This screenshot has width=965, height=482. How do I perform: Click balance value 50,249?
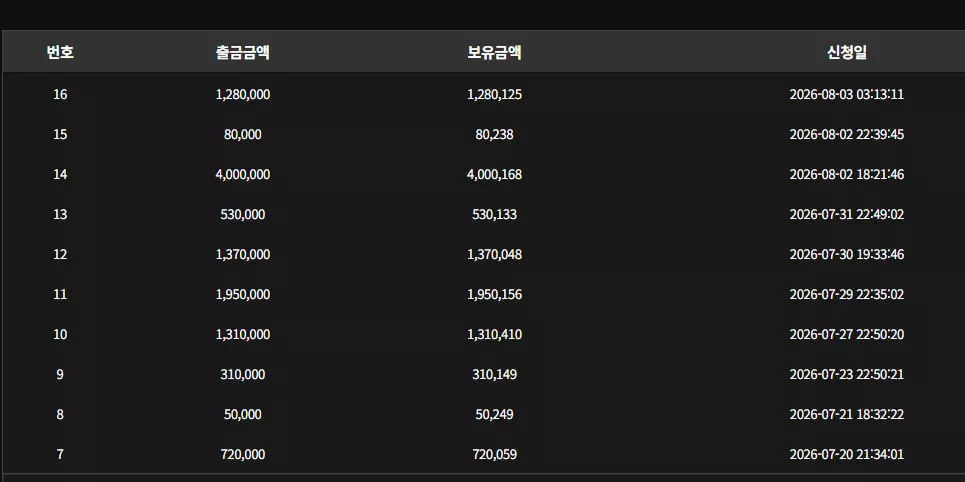pos(494,414)
